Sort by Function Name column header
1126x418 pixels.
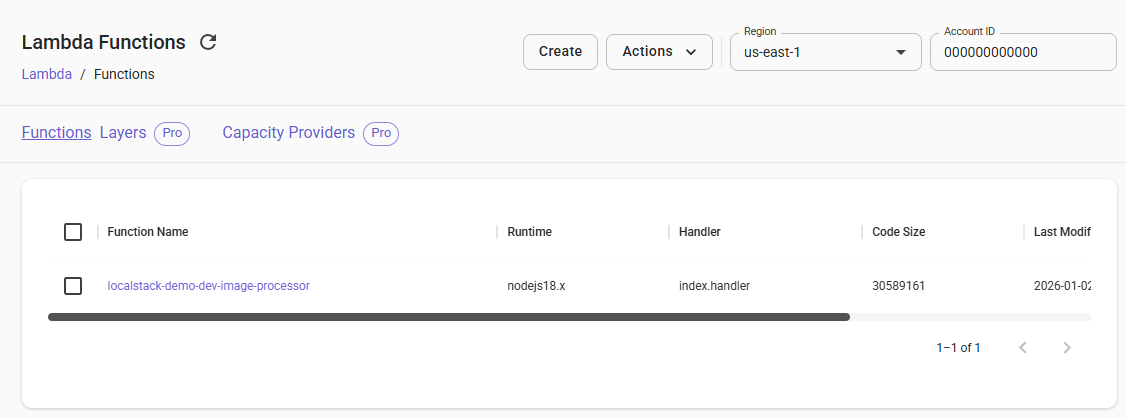point(148,232)
